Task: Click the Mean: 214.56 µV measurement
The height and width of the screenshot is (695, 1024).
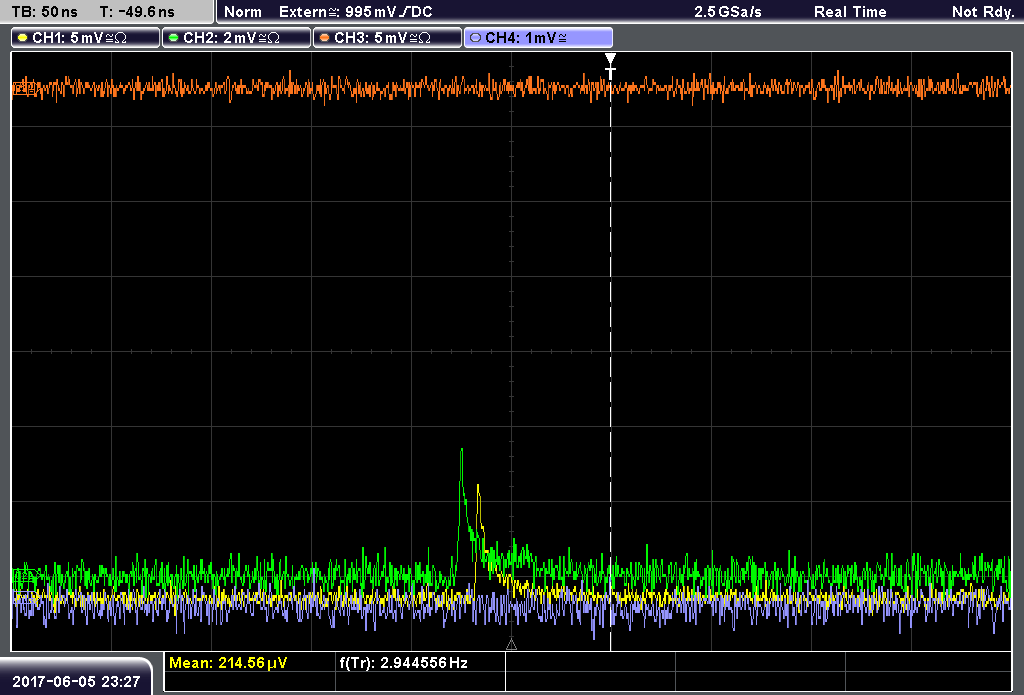Action: click(x=228, y=663)
